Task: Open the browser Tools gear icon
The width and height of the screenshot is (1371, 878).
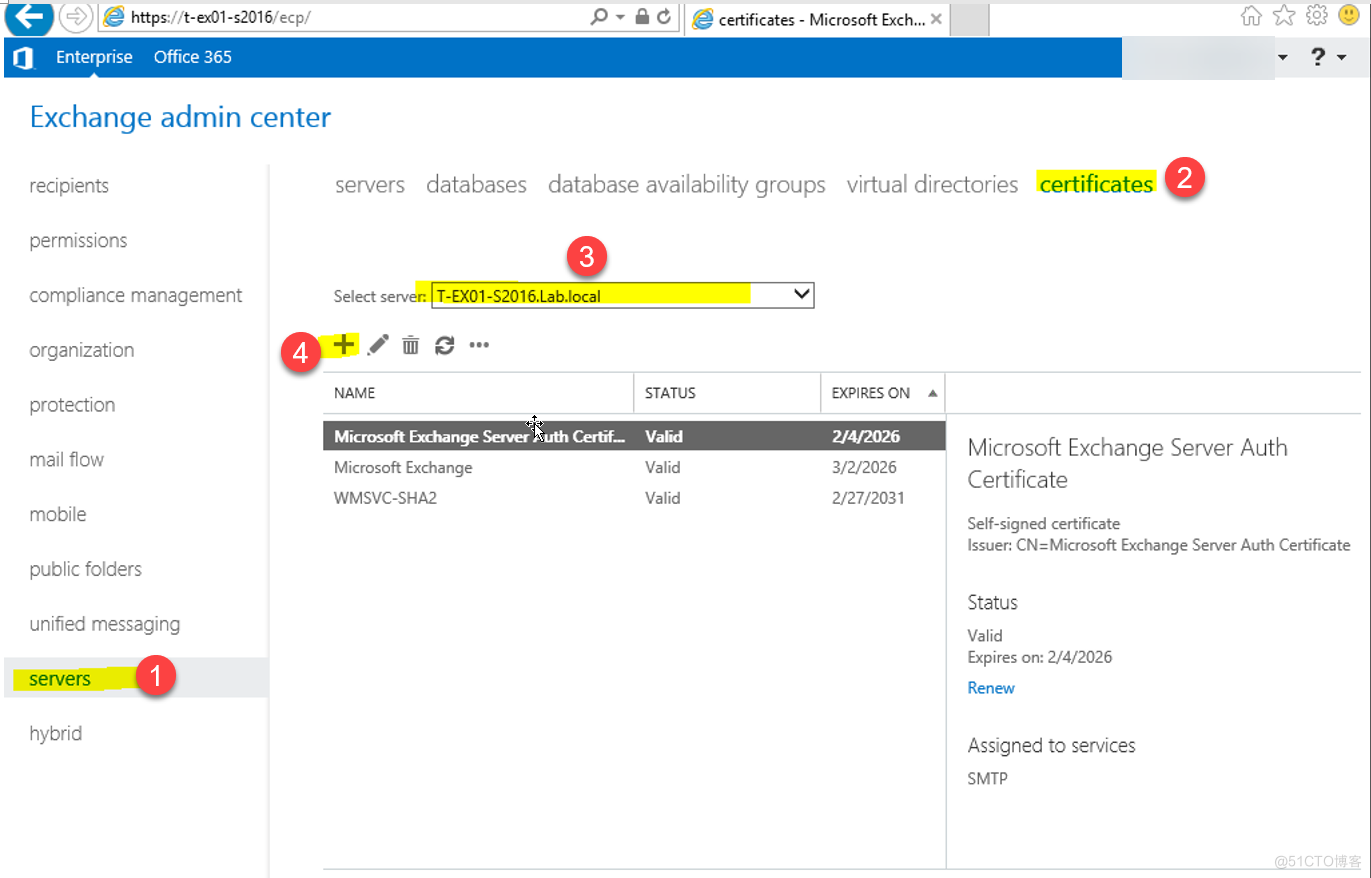Action: click(x=1317, y=16)
